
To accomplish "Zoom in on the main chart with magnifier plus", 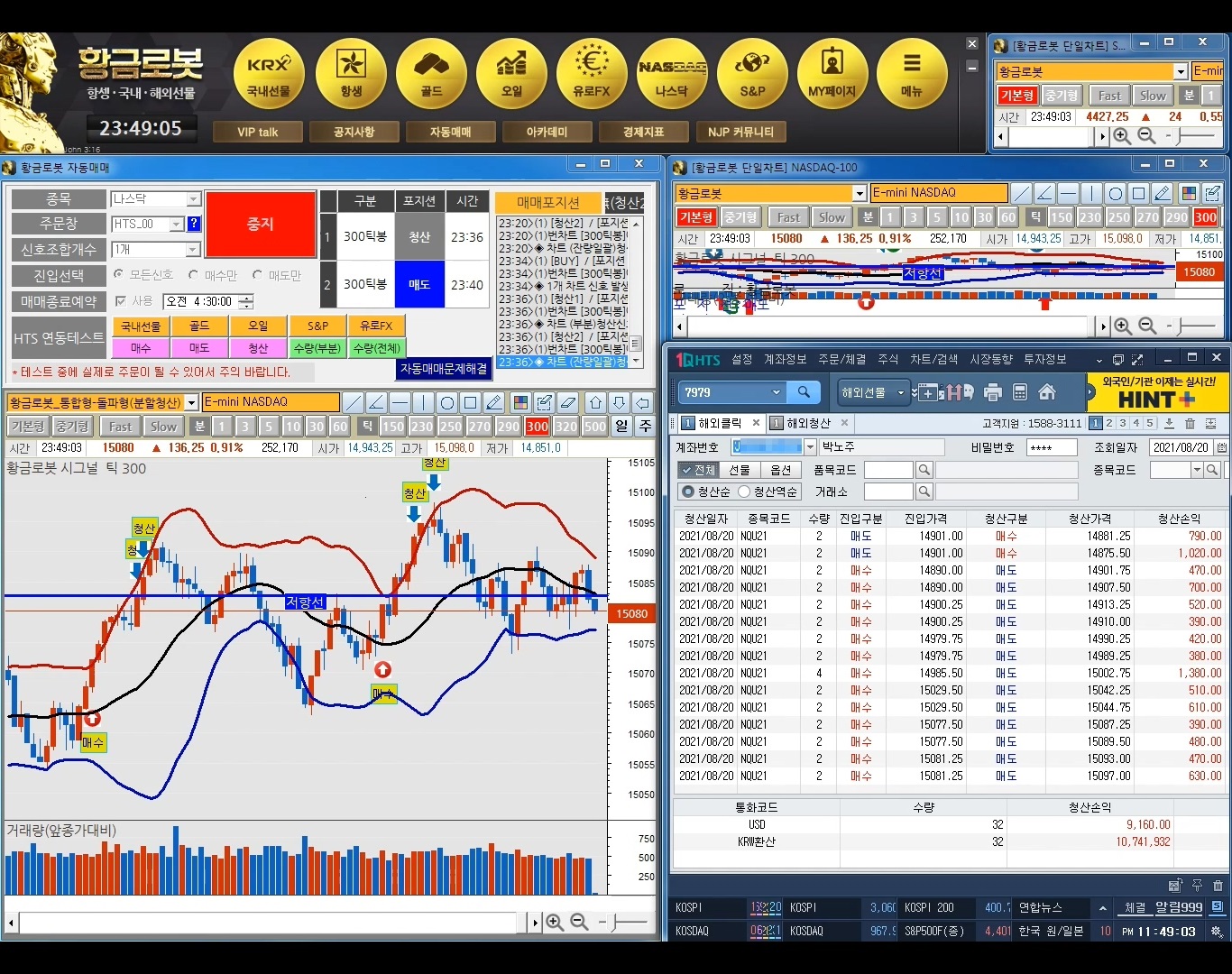I will coord(555,922).
